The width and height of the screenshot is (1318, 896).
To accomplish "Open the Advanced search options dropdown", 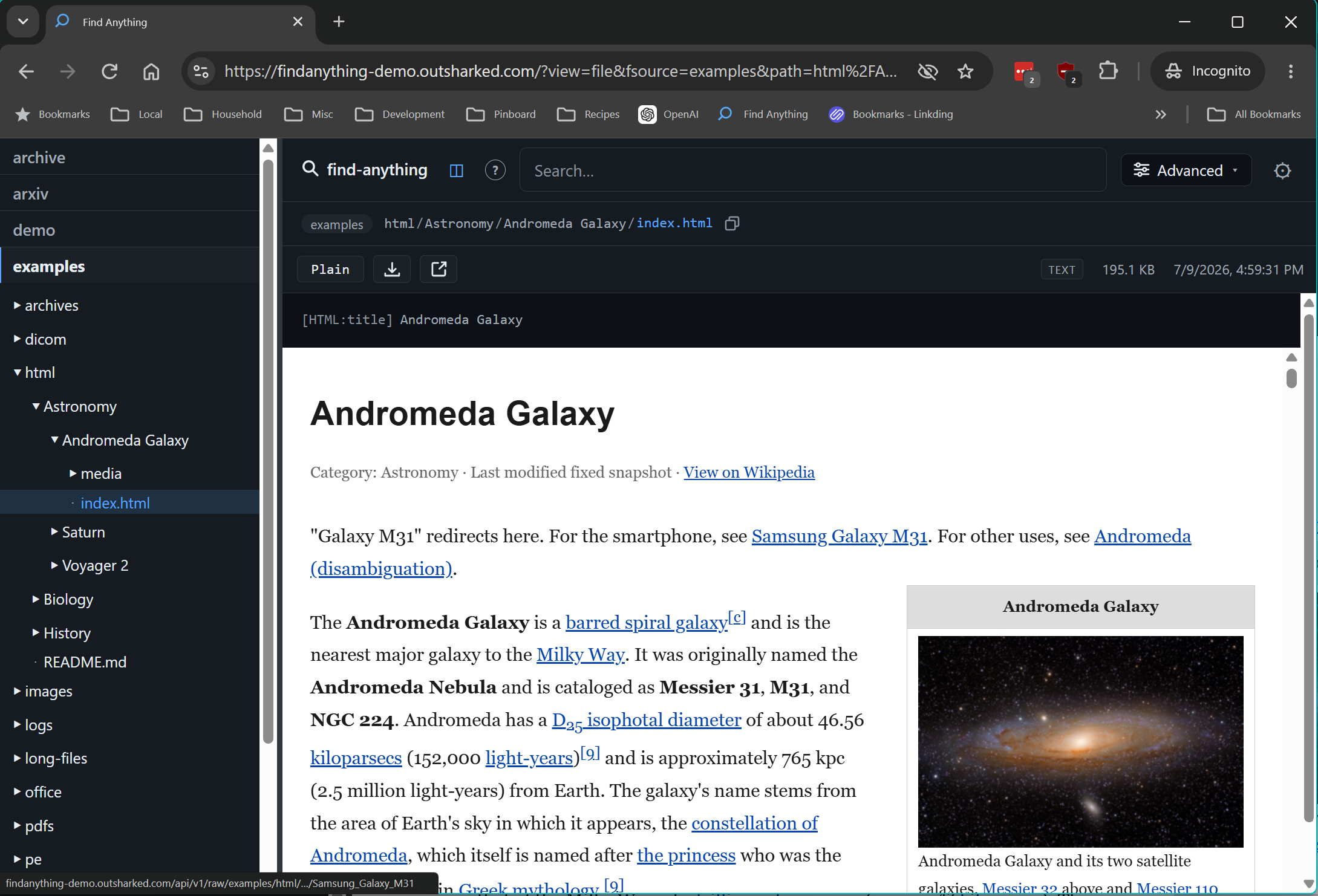I will (1186, 170).
